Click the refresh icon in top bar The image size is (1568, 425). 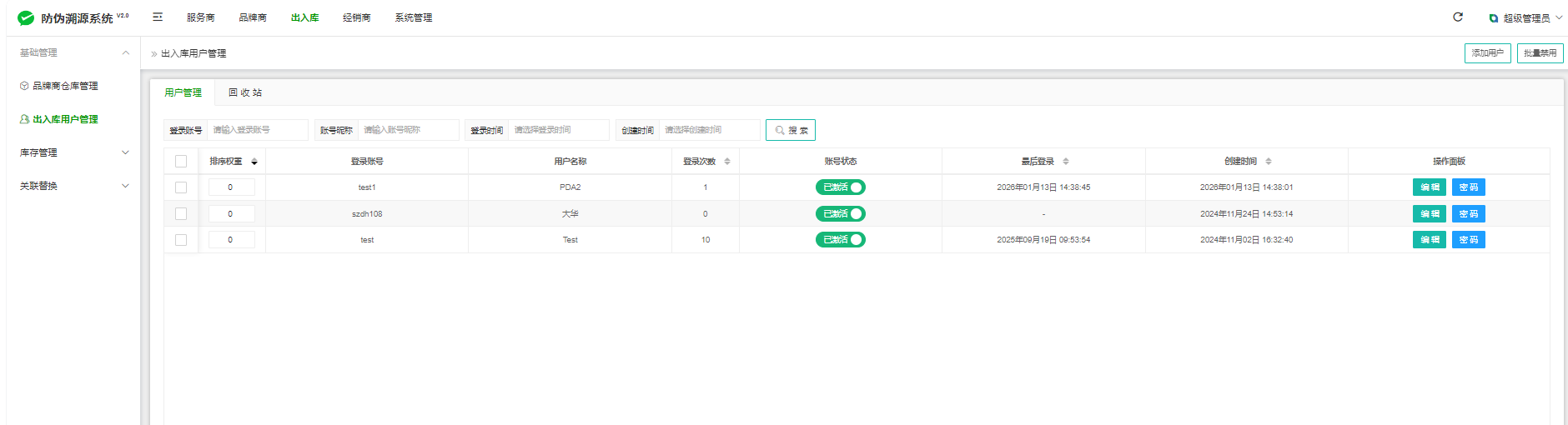click(x=1458, y=17)
